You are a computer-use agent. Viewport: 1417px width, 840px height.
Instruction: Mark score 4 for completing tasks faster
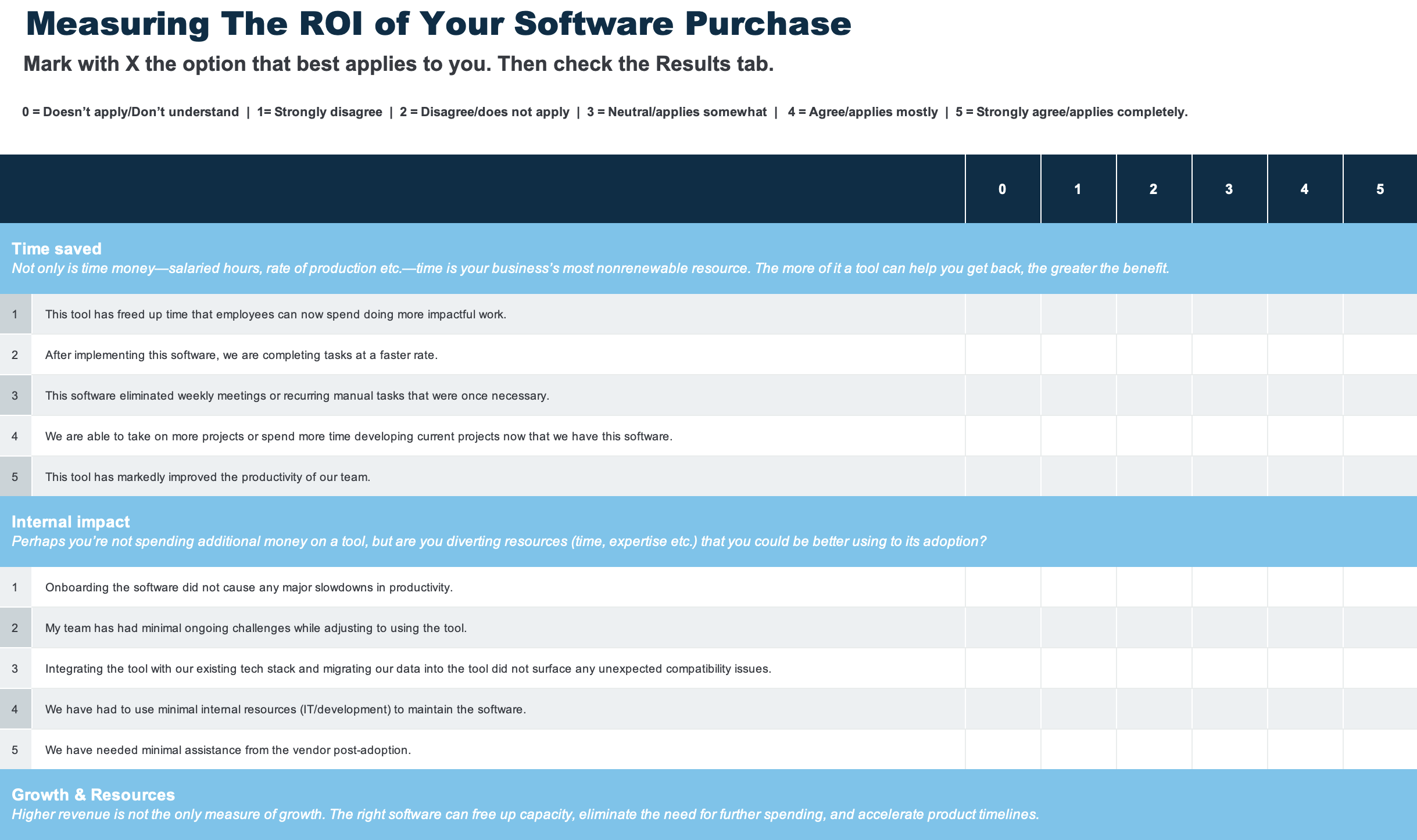1304,354
